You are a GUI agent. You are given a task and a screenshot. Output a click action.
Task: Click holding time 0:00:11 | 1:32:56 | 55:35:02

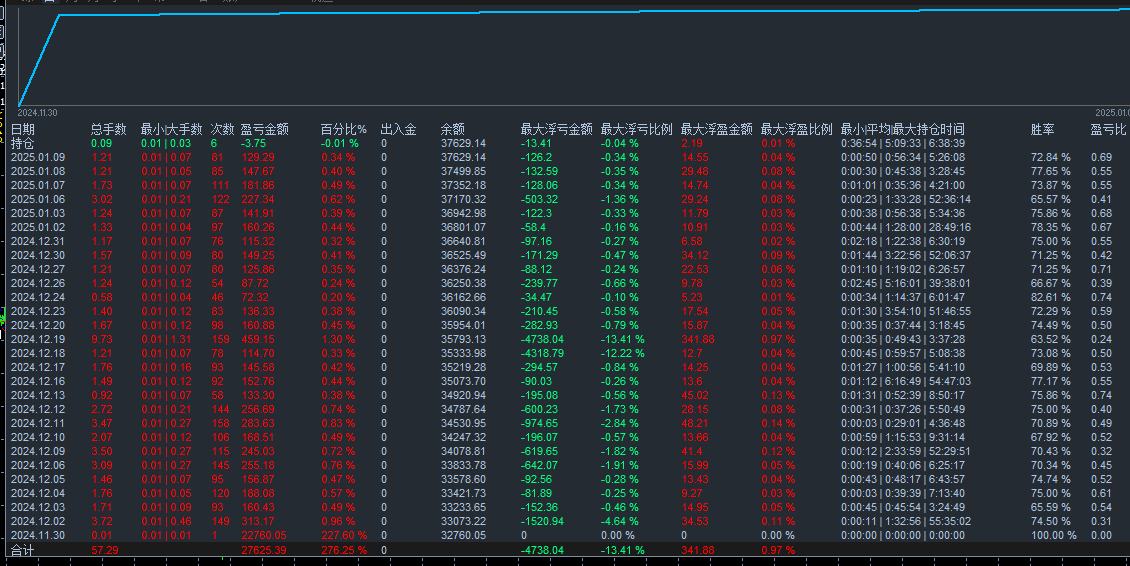(905, 521)
